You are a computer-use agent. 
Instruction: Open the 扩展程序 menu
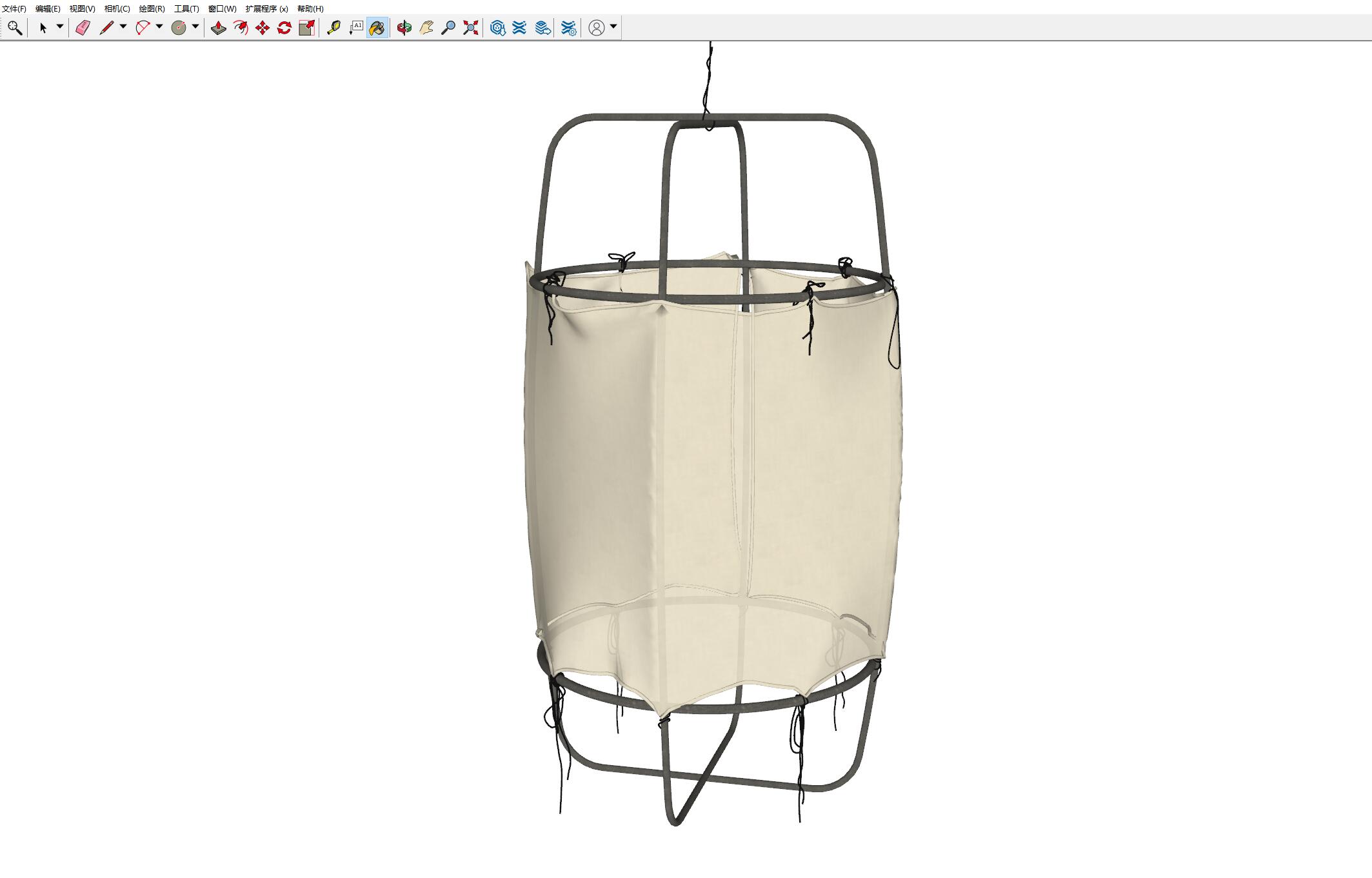(x=266, y=9)
